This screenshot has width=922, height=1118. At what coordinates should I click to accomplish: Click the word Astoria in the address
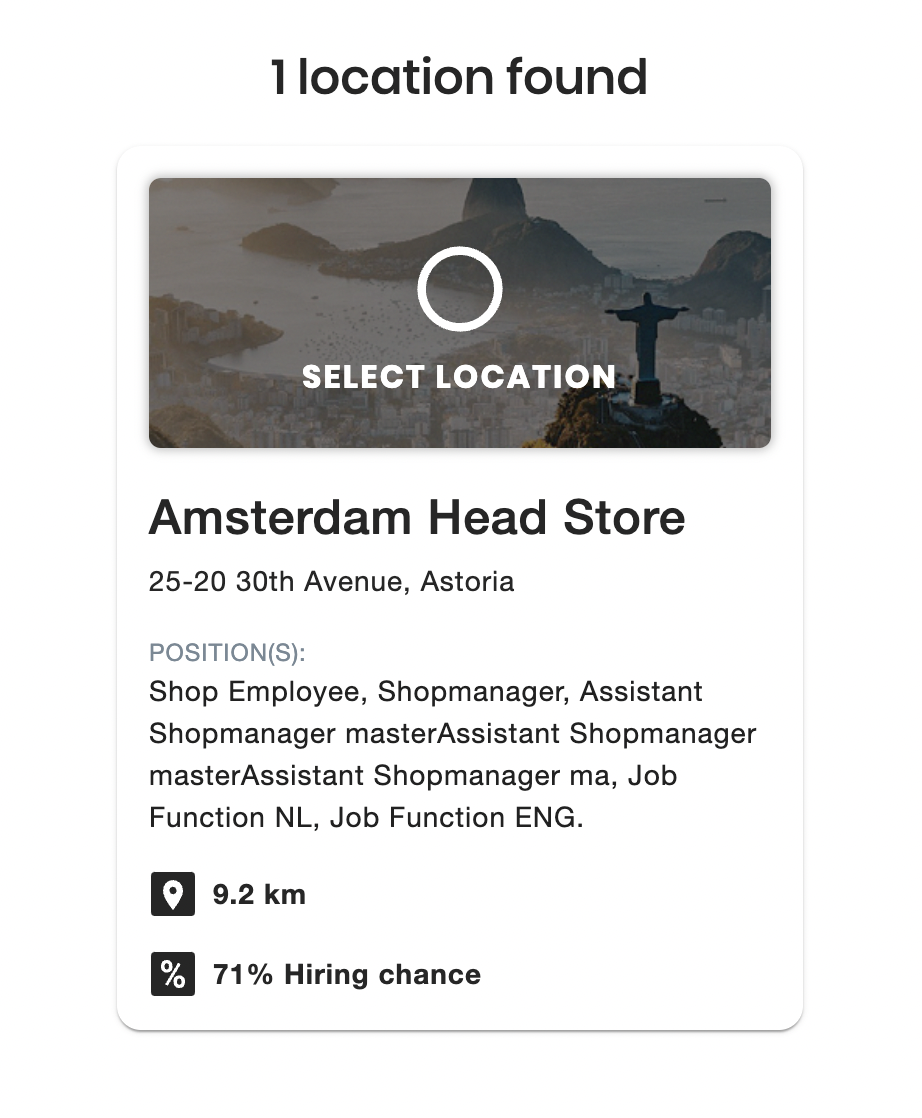coord(467,581)
